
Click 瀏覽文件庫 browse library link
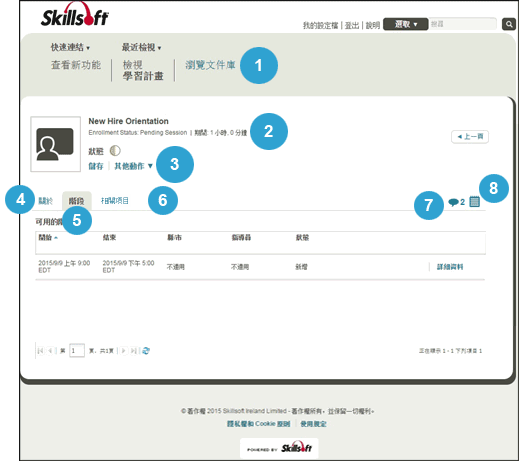[210, 65]
